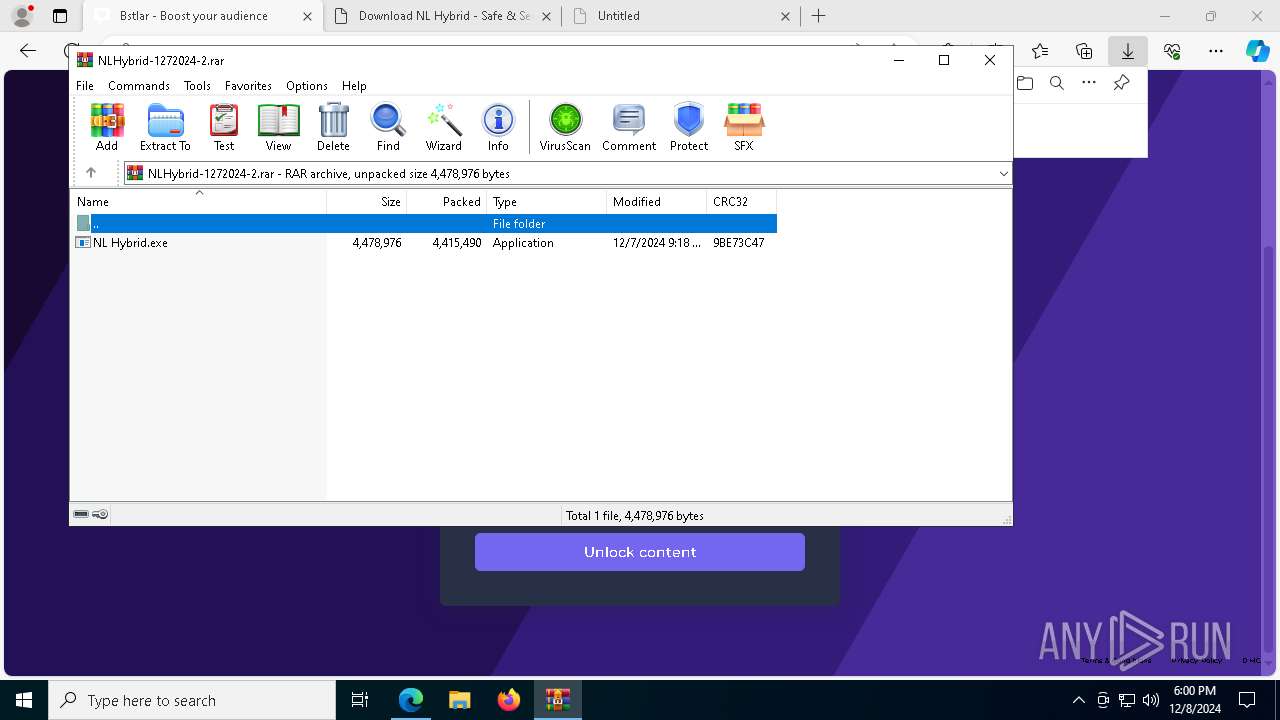Open Task View on taskbar
This screenshot has height=720, width=1280.
[x=360, y=700]
